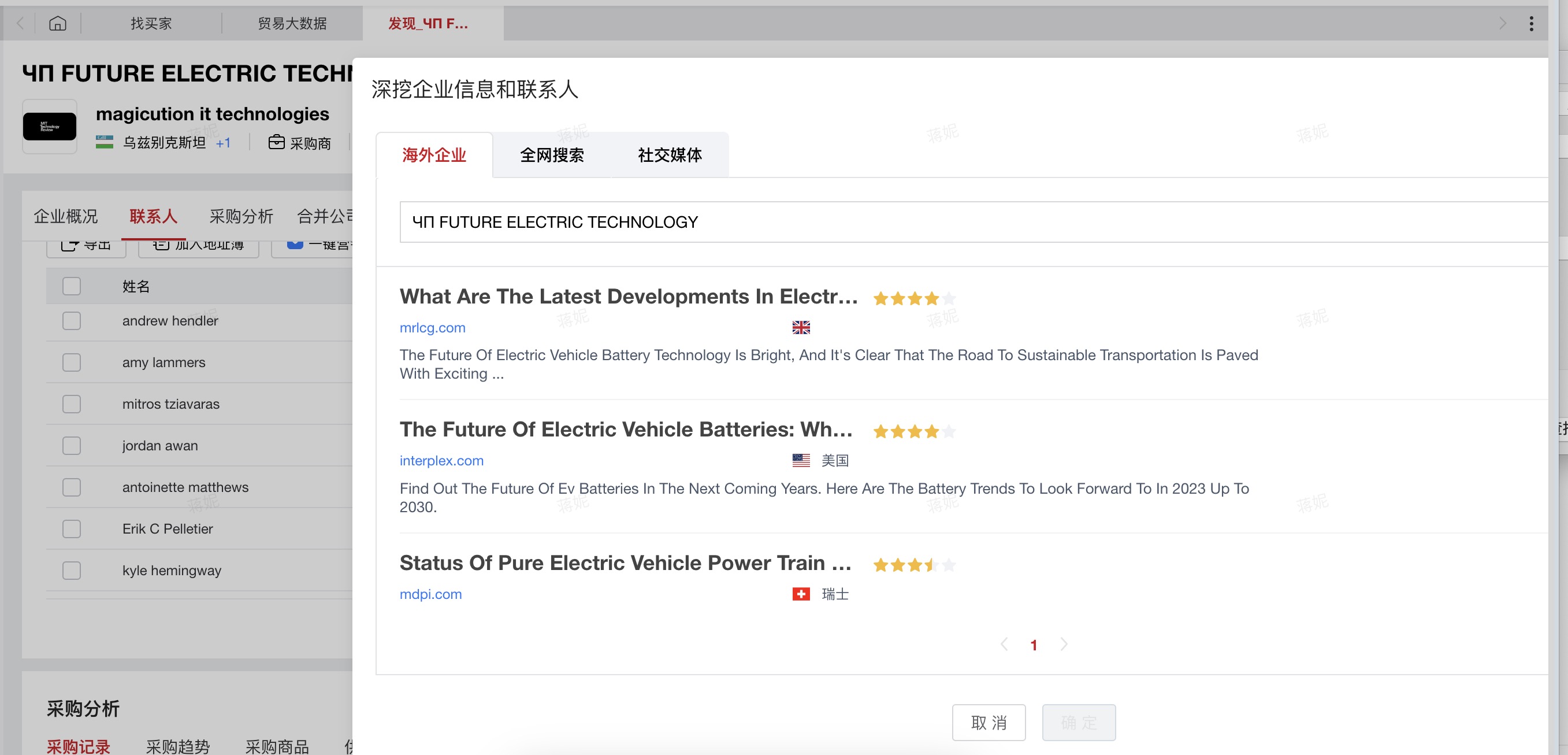1568x755 pixels.
Task: Click the Uzbekistan flag icon
Action: (x=105, y=142)
